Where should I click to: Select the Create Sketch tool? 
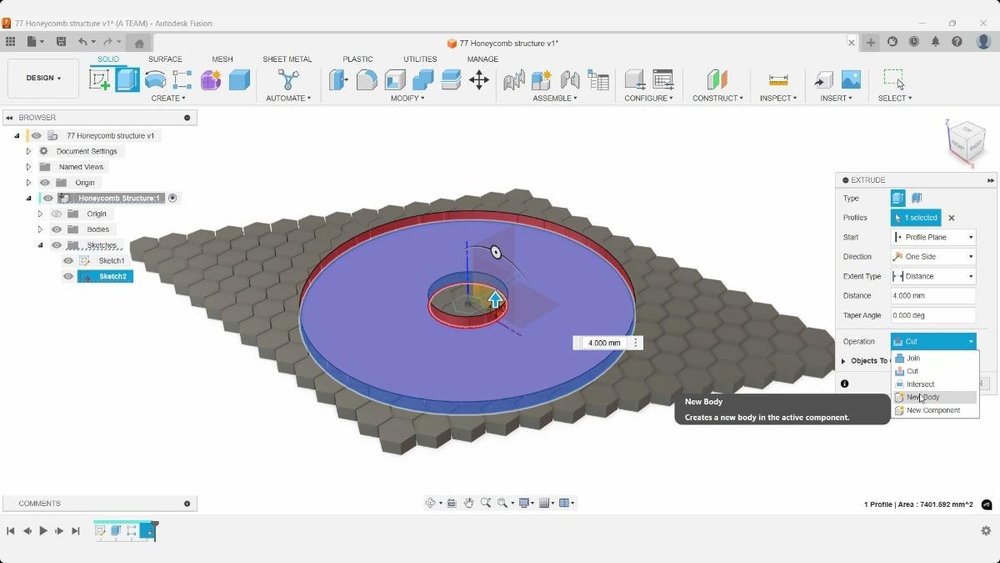pyautogui.click(x=99, y=80)
